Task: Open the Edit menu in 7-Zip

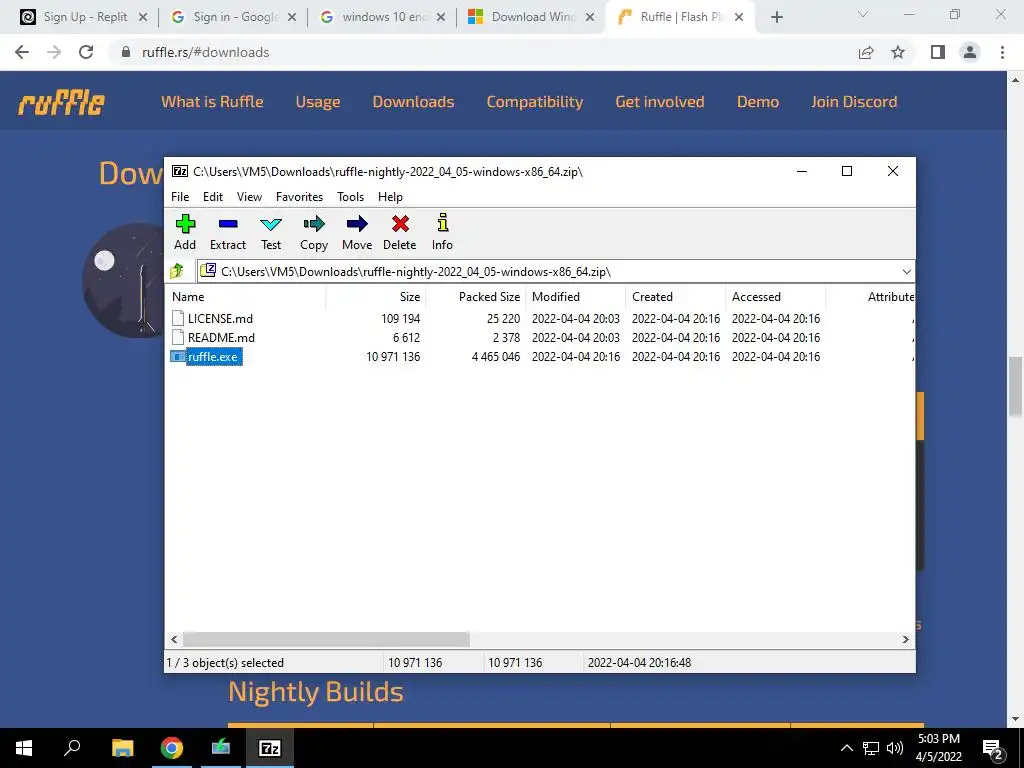Action: click(x=213, y=197)
